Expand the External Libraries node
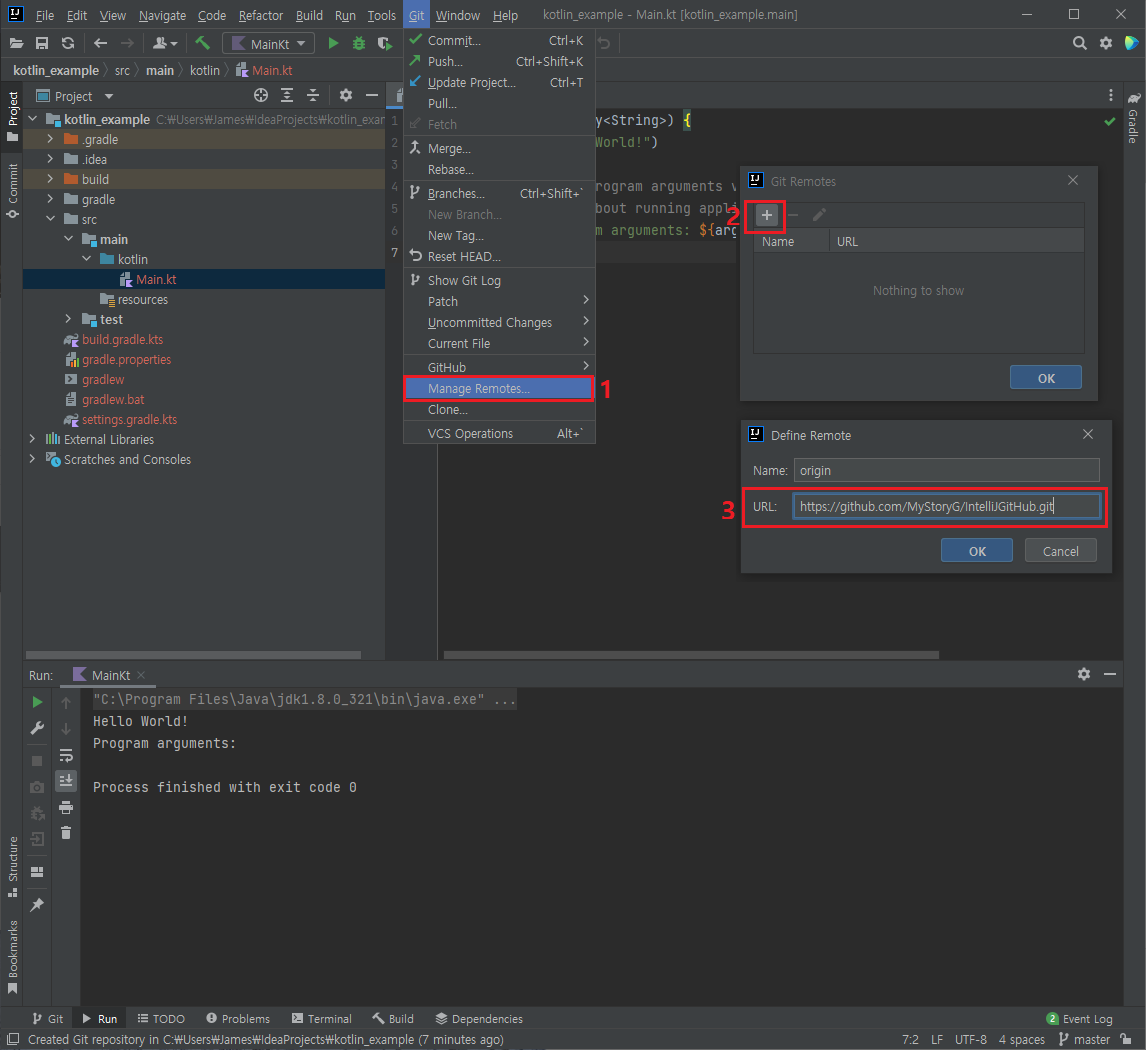The width and height of the screenshot is (1146, 1050). tap(32, 439)
